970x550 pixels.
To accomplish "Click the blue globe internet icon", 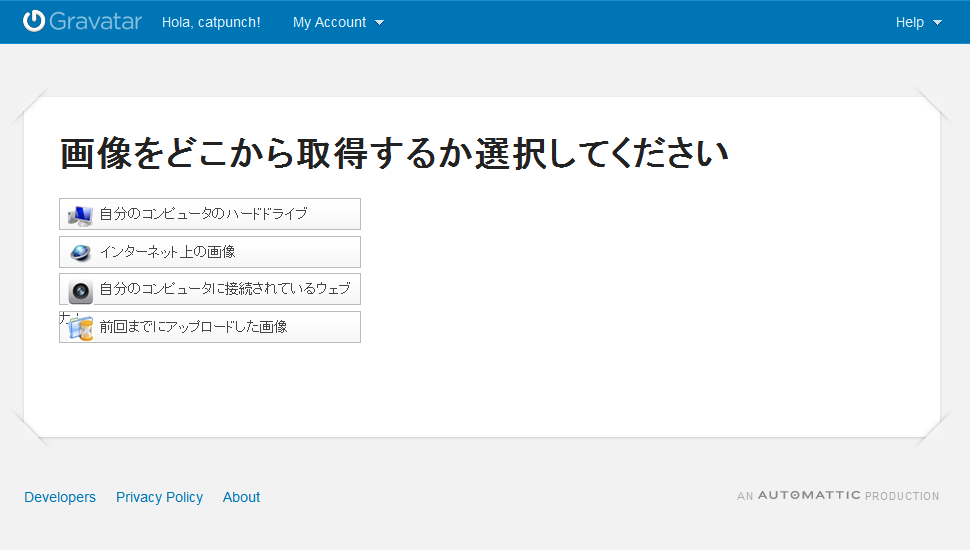I will click(81, 253).
